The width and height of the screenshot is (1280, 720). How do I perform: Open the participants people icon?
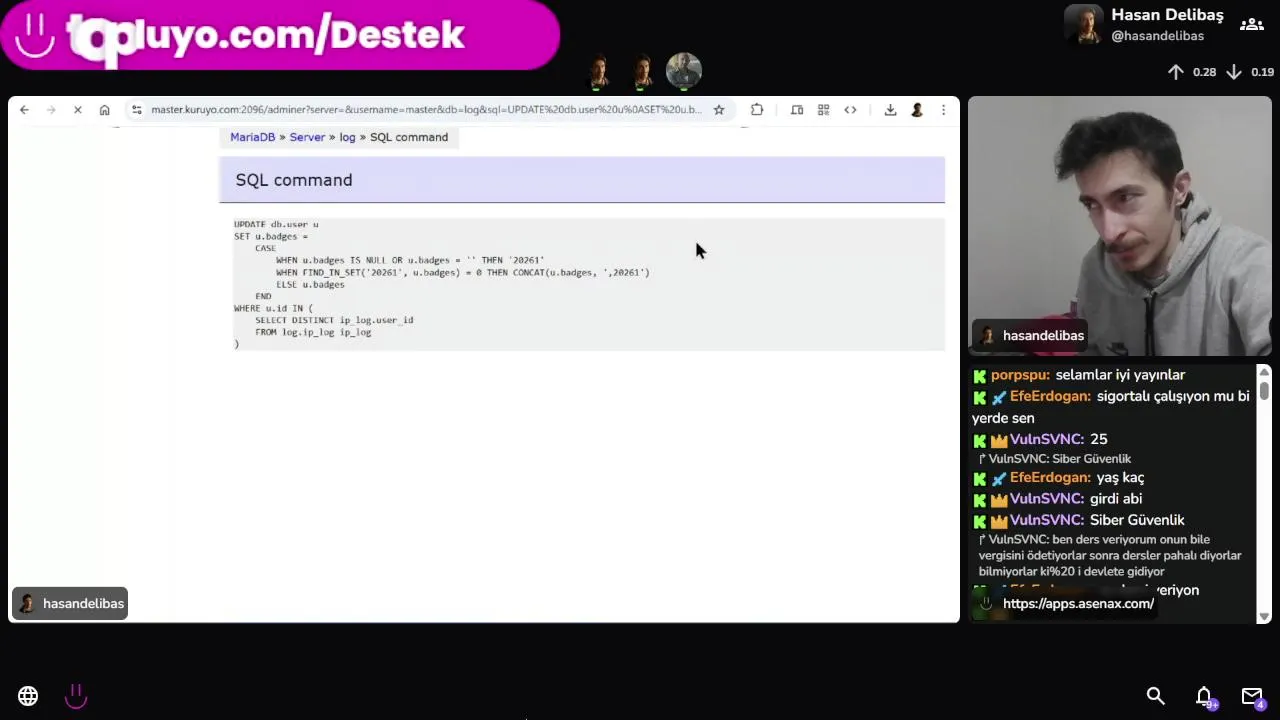click(x=1252, y=25)
